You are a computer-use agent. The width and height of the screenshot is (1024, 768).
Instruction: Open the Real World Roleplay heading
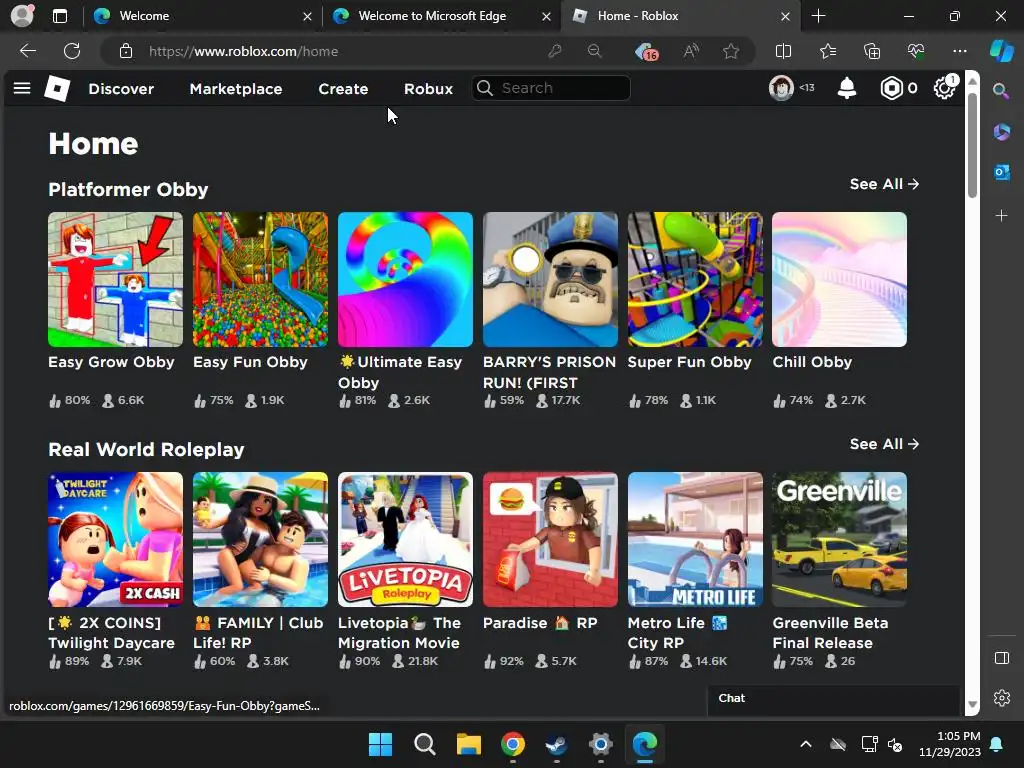pyautogui.click(x=146, y=449)
